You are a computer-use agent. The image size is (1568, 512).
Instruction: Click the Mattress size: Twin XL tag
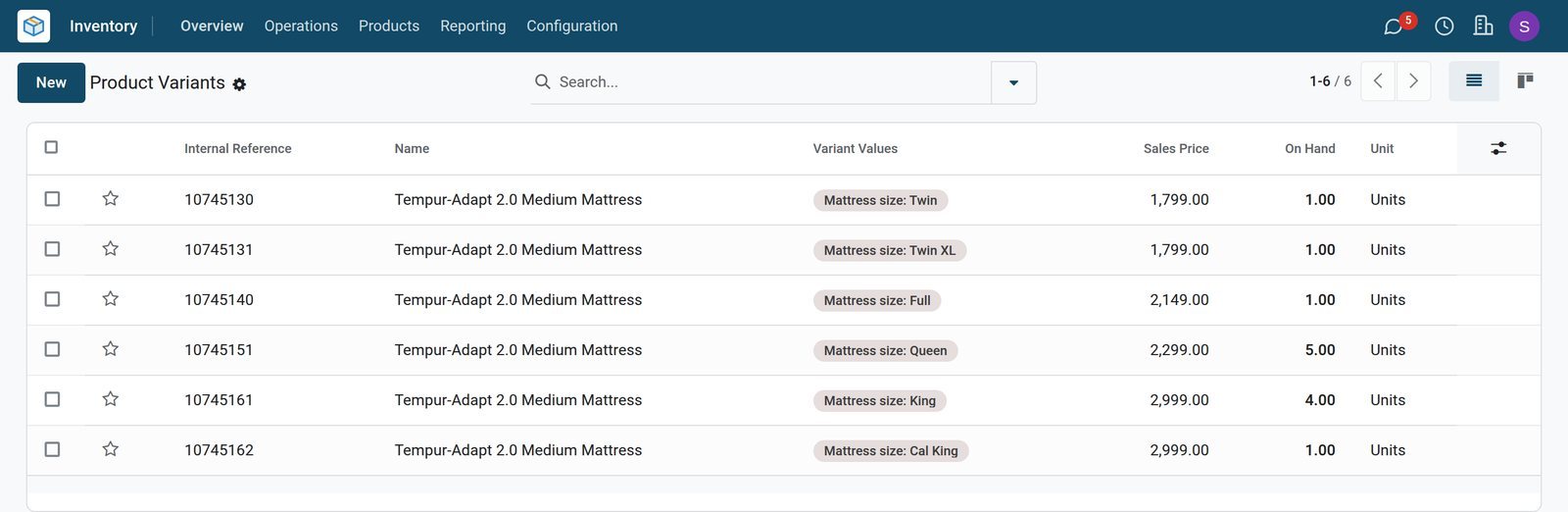pyautogui.click(x=890, y=250)
